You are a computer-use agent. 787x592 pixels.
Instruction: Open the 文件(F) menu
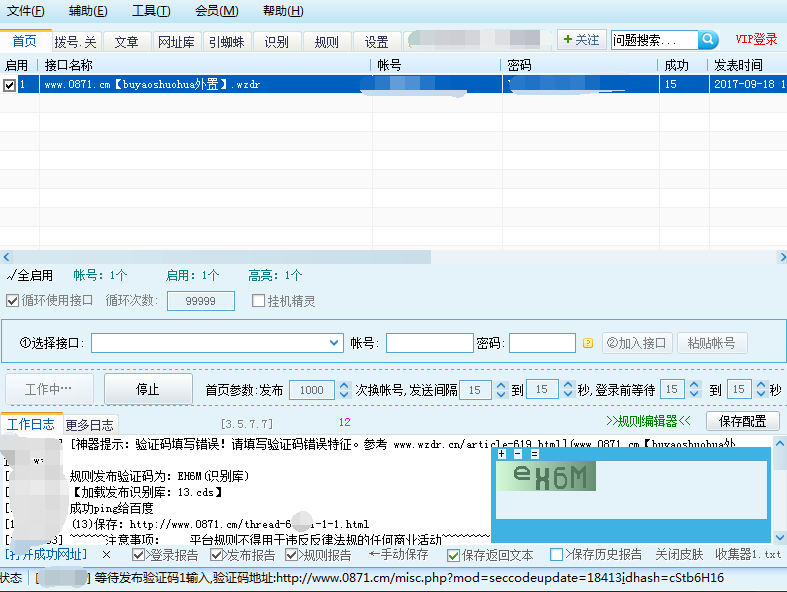(25, 11)
